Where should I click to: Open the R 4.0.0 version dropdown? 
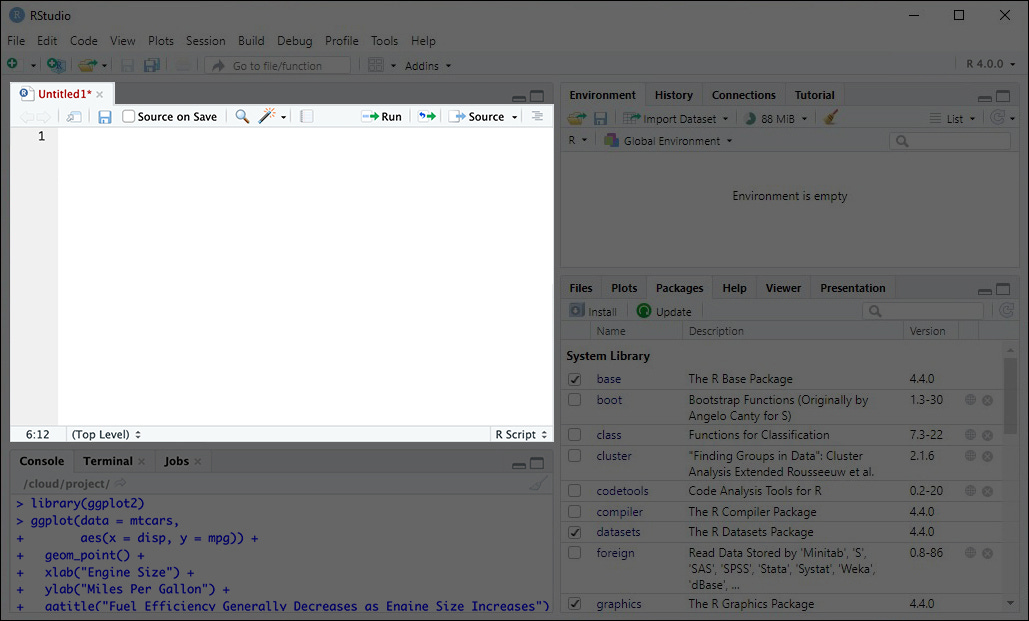click(x=991, y=64)
